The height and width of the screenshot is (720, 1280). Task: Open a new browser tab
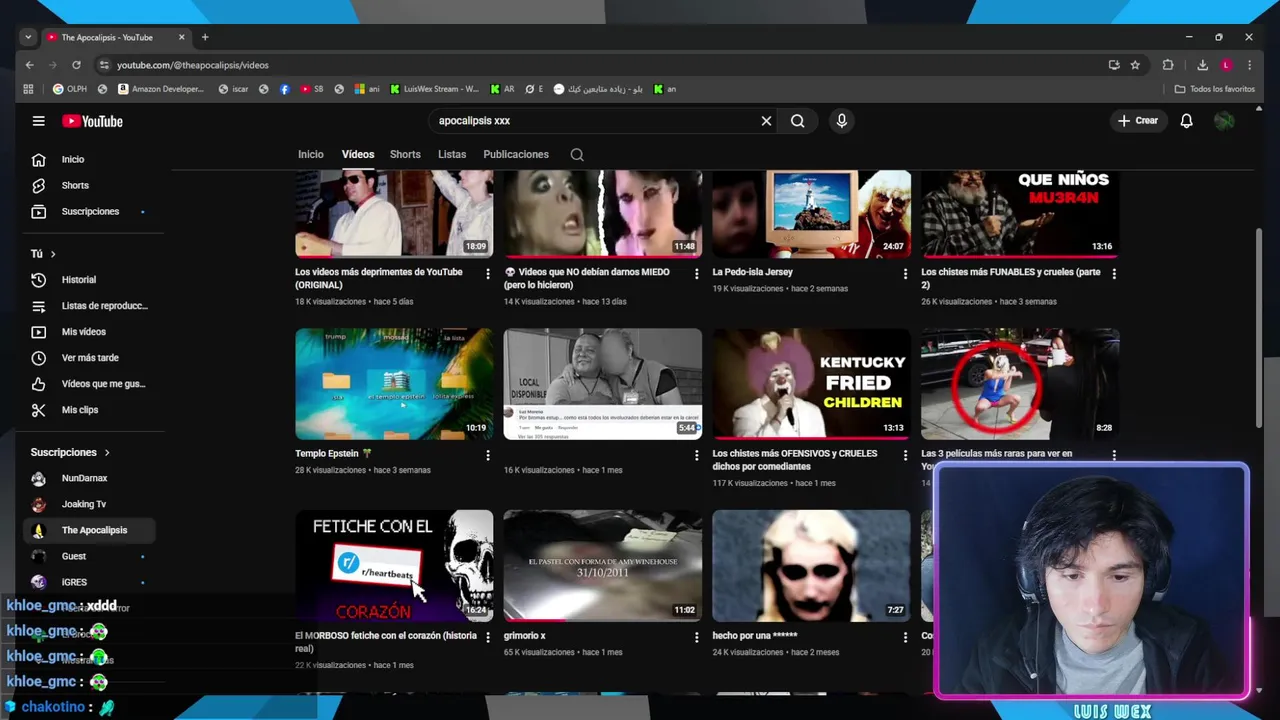(205, 37)
